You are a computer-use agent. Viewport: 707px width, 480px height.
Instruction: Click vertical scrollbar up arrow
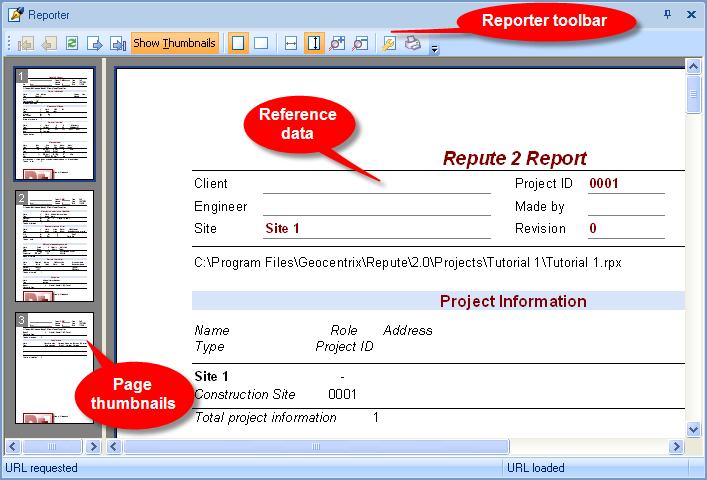(x=693, y=67)
